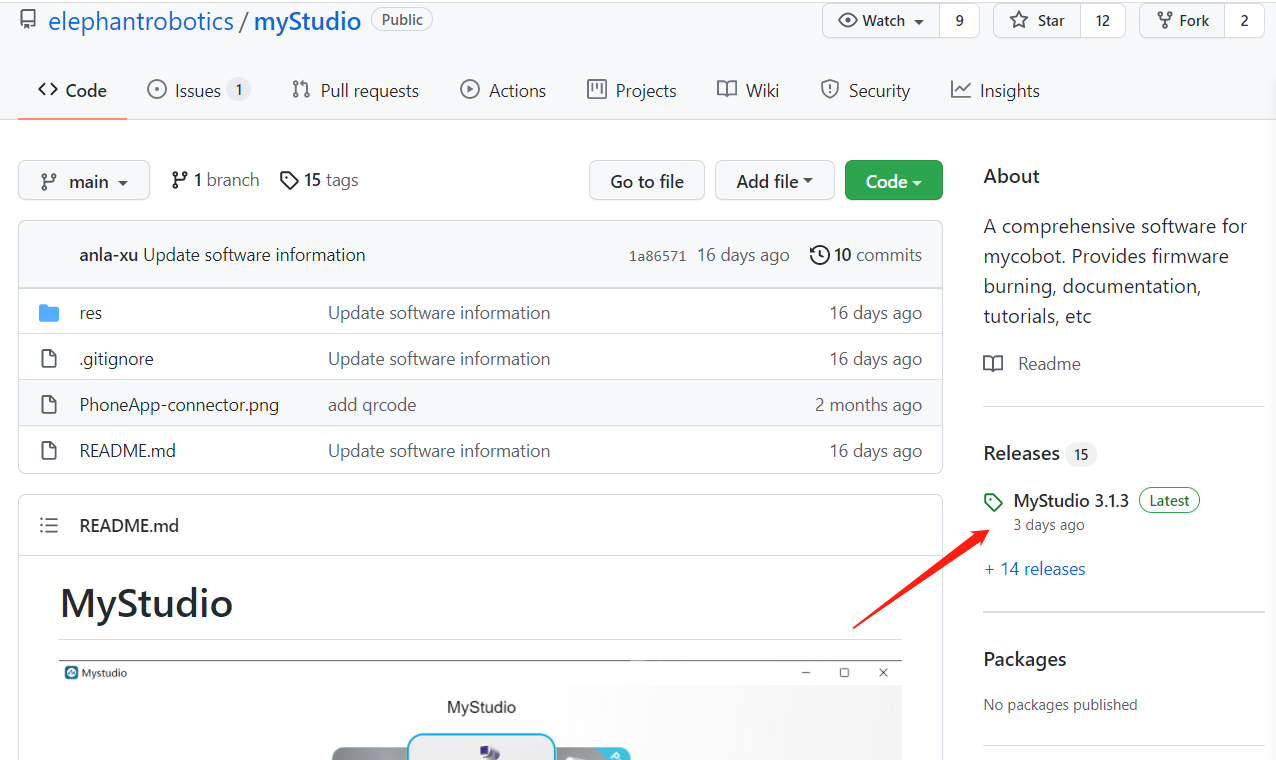This screenshot has width=1276, height=760.
Task: Star the myStudio repository
Action: pos(1036,21)
